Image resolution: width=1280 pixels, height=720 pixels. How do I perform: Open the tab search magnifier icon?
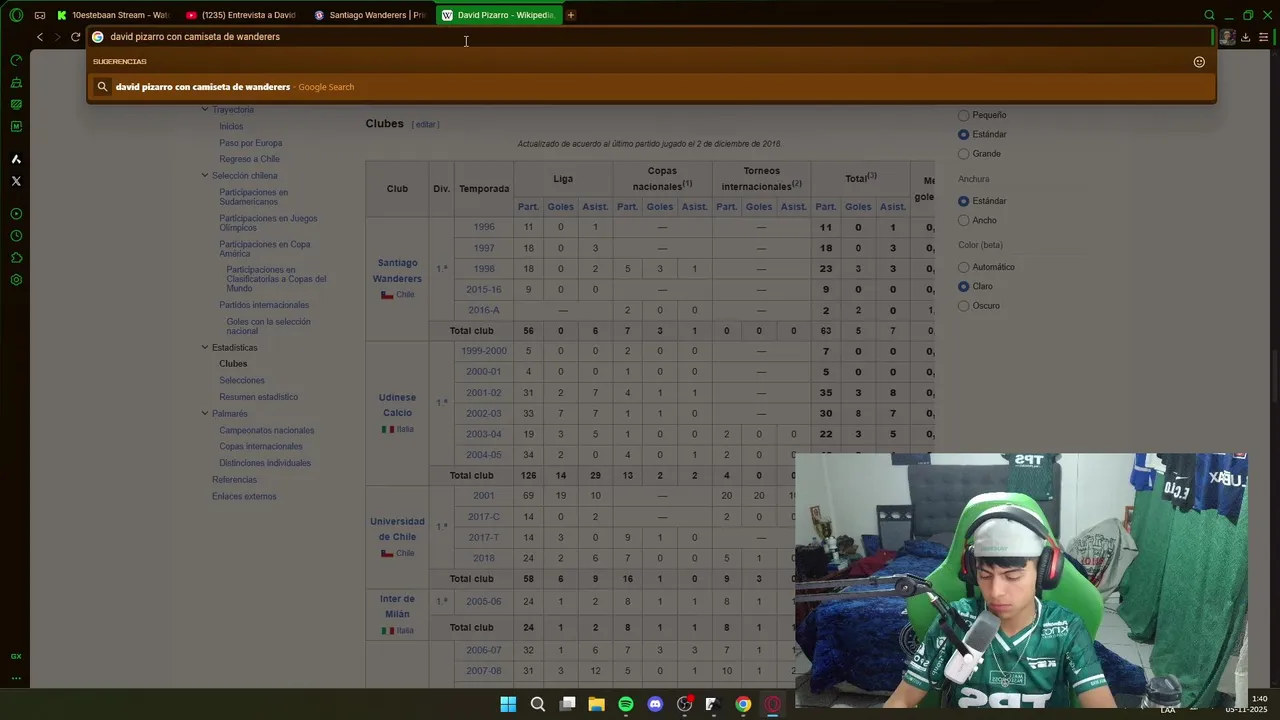point(1209,15)
